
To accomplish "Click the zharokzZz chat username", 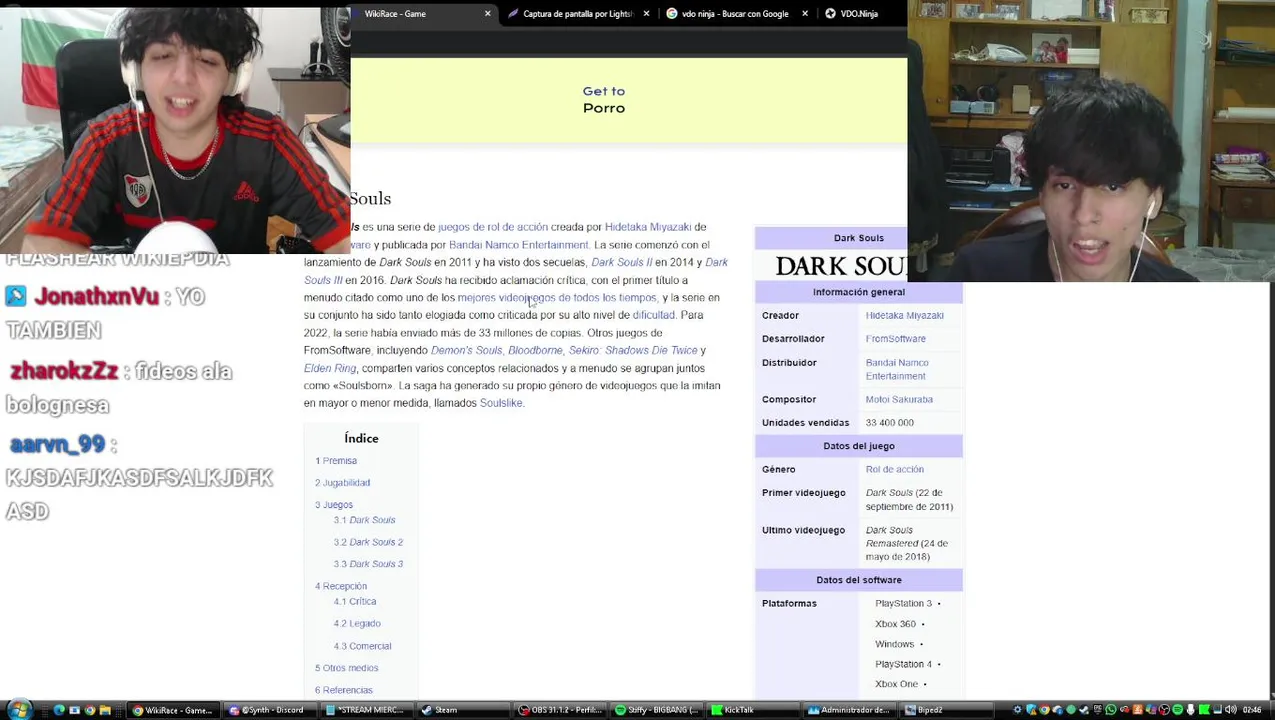I will tap(64, 371).
